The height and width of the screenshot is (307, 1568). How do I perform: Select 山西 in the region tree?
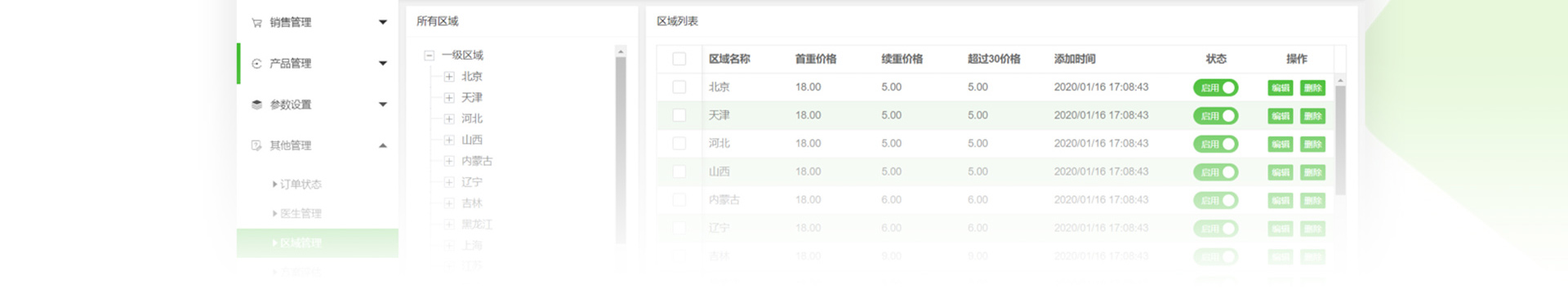point(472,140)
